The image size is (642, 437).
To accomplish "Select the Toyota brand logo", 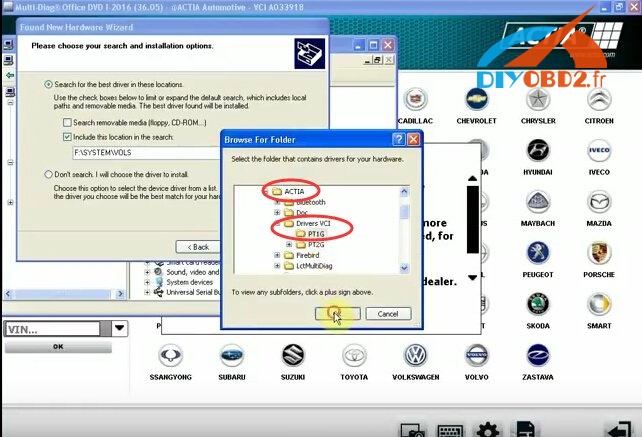I will (x=353, y=356).
